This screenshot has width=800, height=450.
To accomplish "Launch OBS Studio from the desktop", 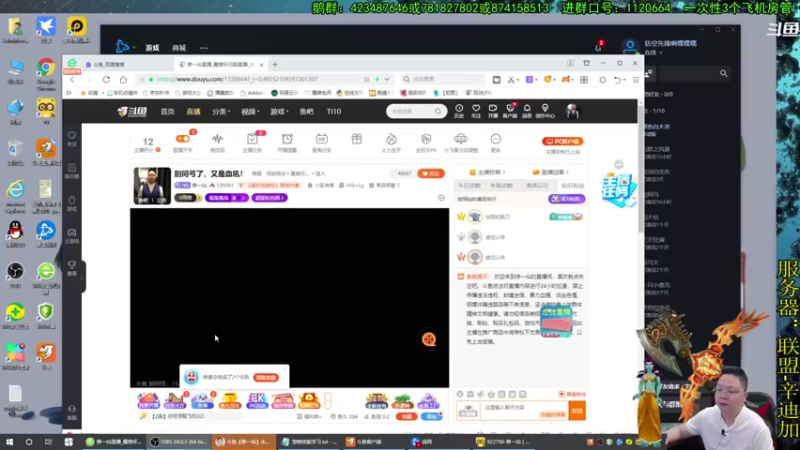I will (x=15, y=271).
